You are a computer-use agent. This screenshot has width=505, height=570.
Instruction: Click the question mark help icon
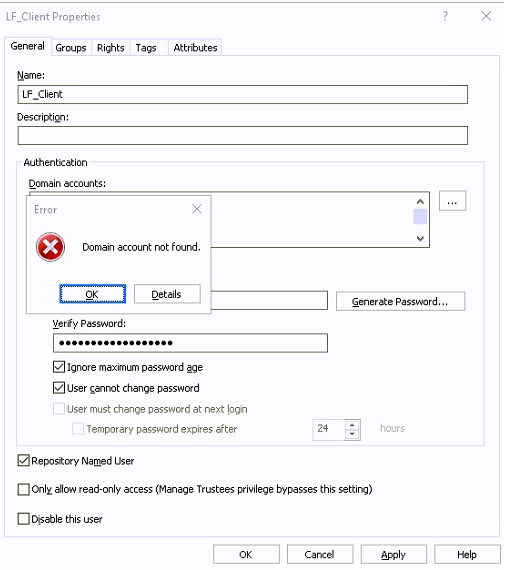[445, 16]
